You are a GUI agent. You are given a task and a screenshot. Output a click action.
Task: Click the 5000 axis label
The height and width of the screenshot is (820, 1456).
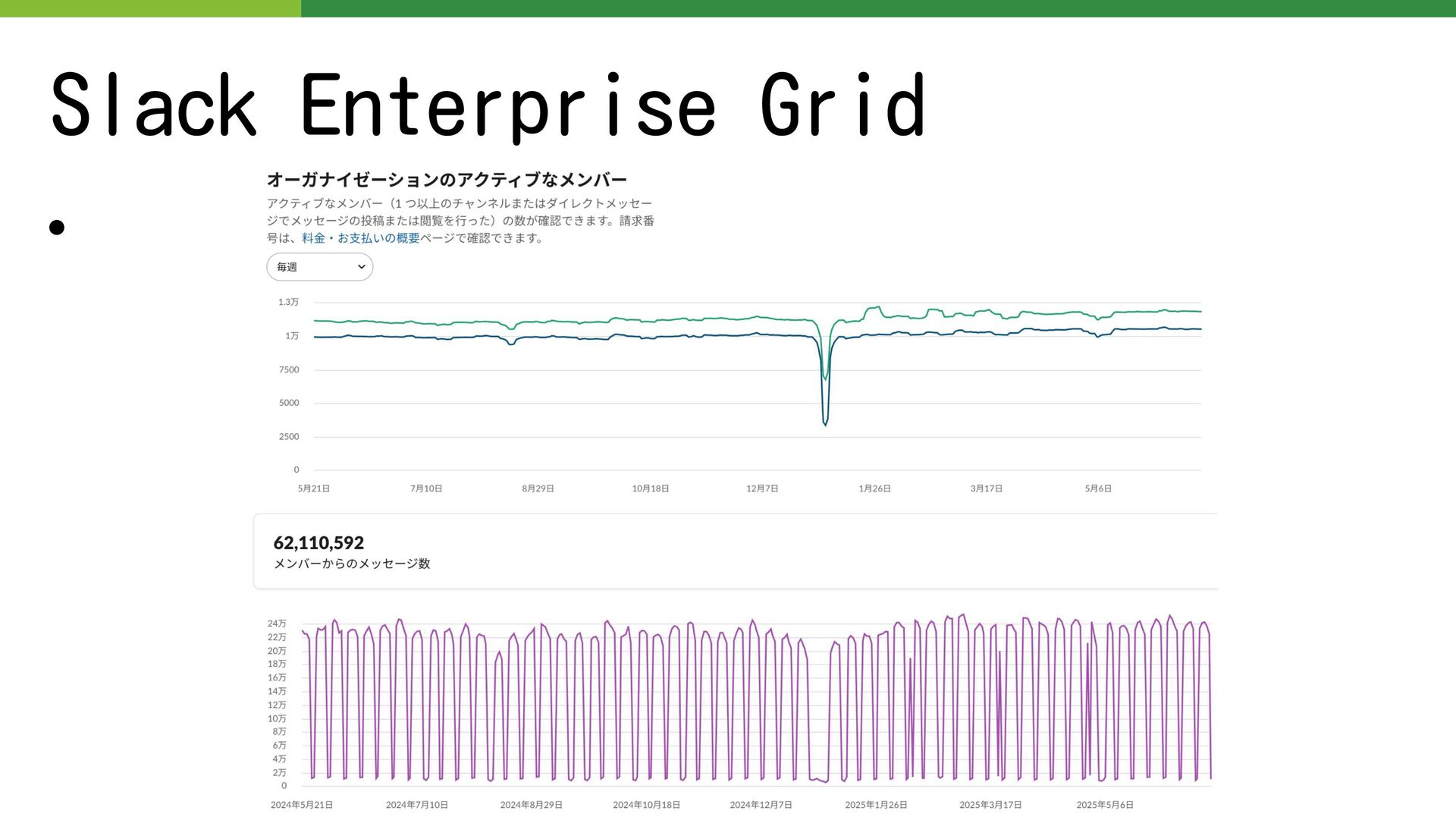289,403
